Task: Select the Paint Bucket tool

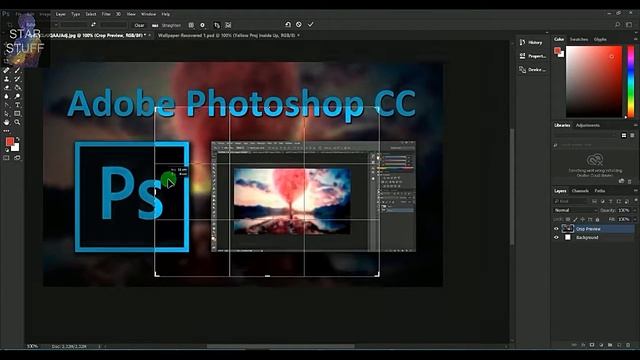Action: click(17, 87)
